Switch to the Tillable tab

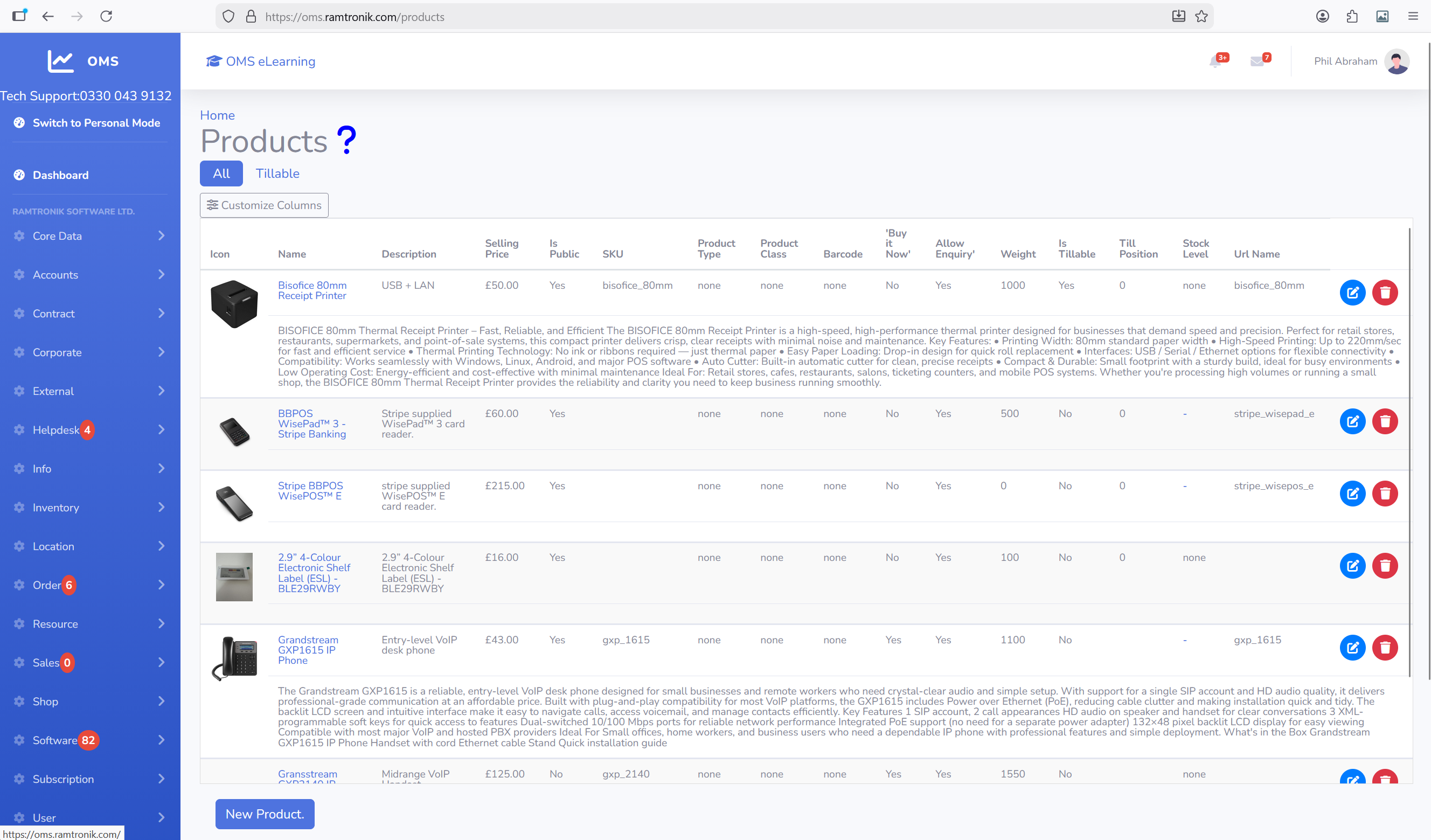pyautogui.click(x=277, y=173)
